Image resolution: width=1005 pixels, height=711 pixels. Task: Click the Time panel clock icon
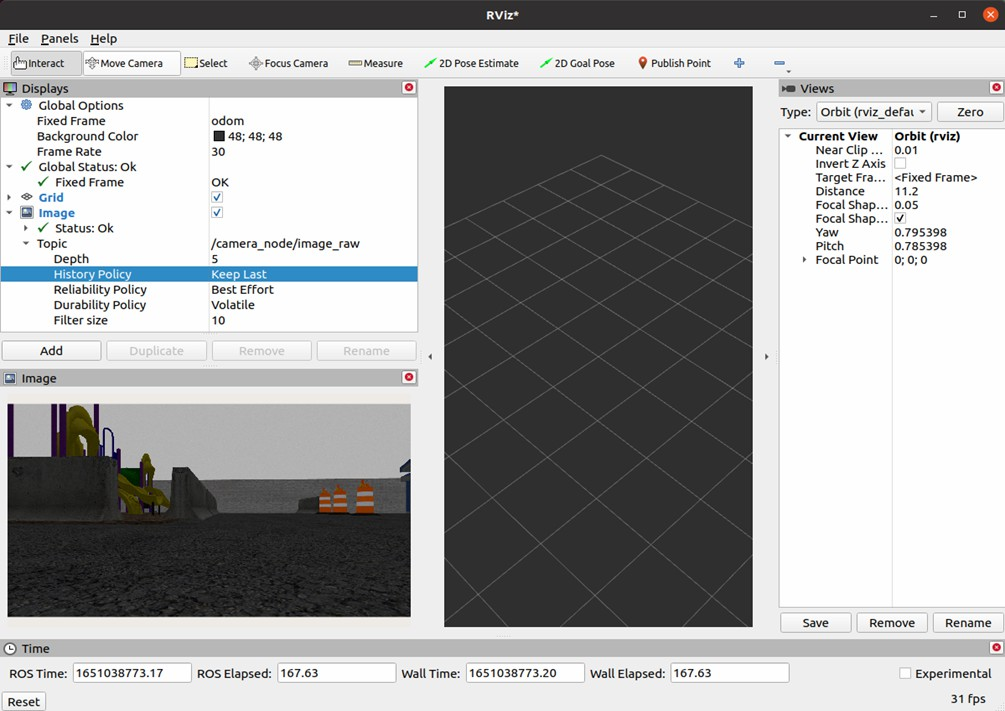10,649
